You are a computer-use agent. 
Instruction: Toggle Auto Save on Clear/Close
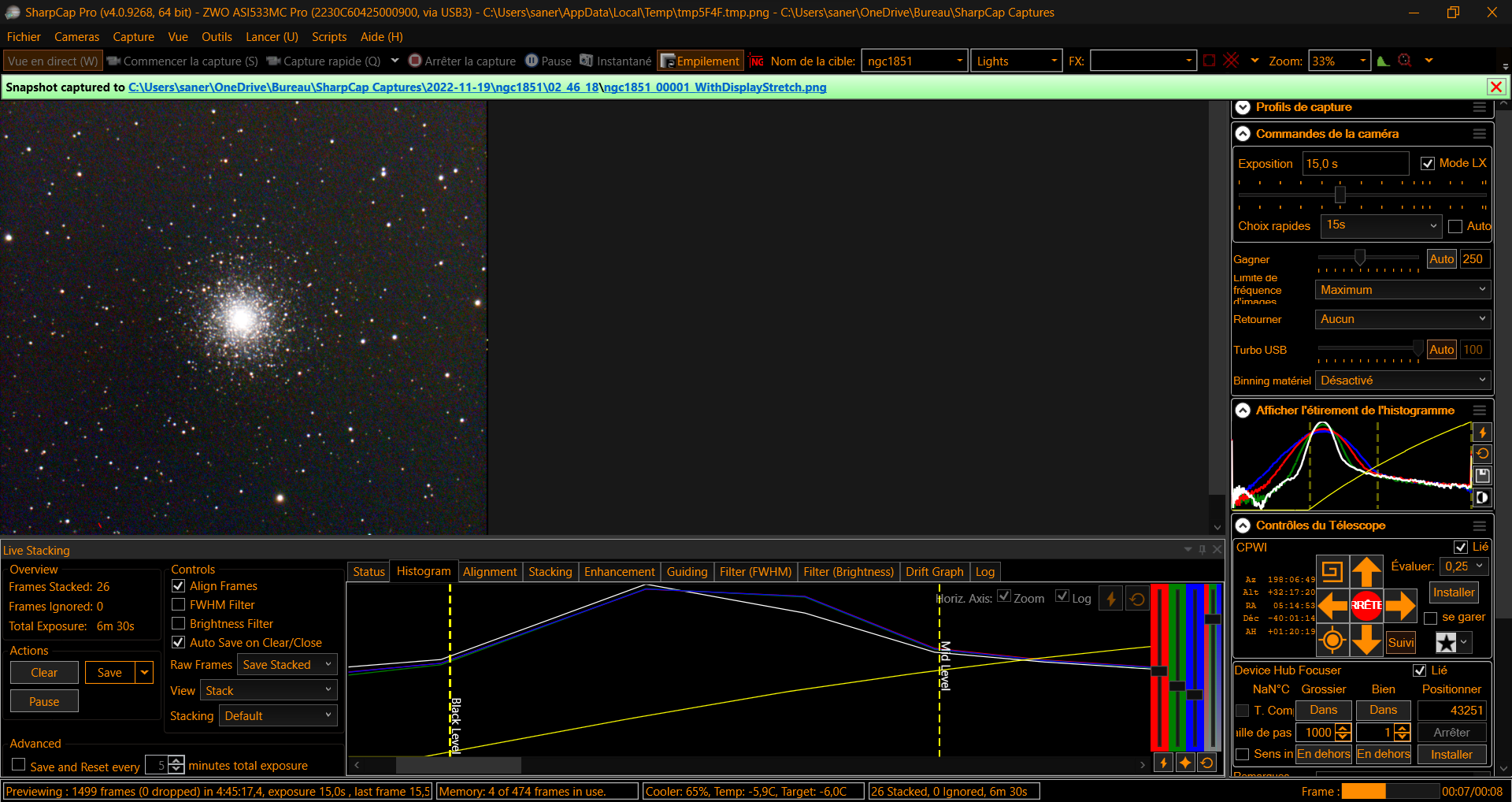pyautogui.click(x=179, y=643)
